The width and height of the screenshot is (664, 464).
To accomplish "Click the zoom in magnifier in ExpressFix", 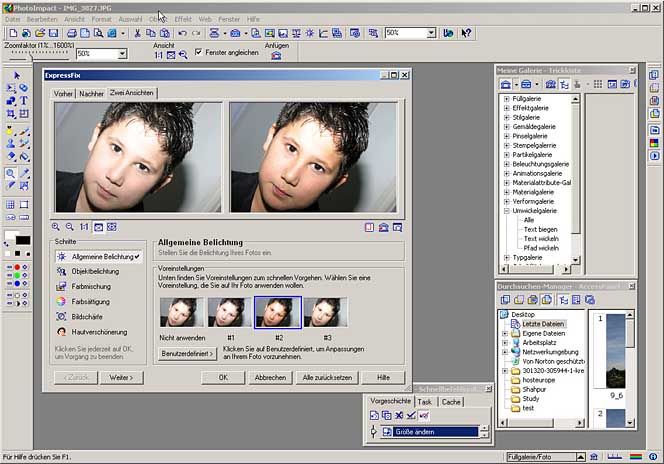I will point(57,227).
